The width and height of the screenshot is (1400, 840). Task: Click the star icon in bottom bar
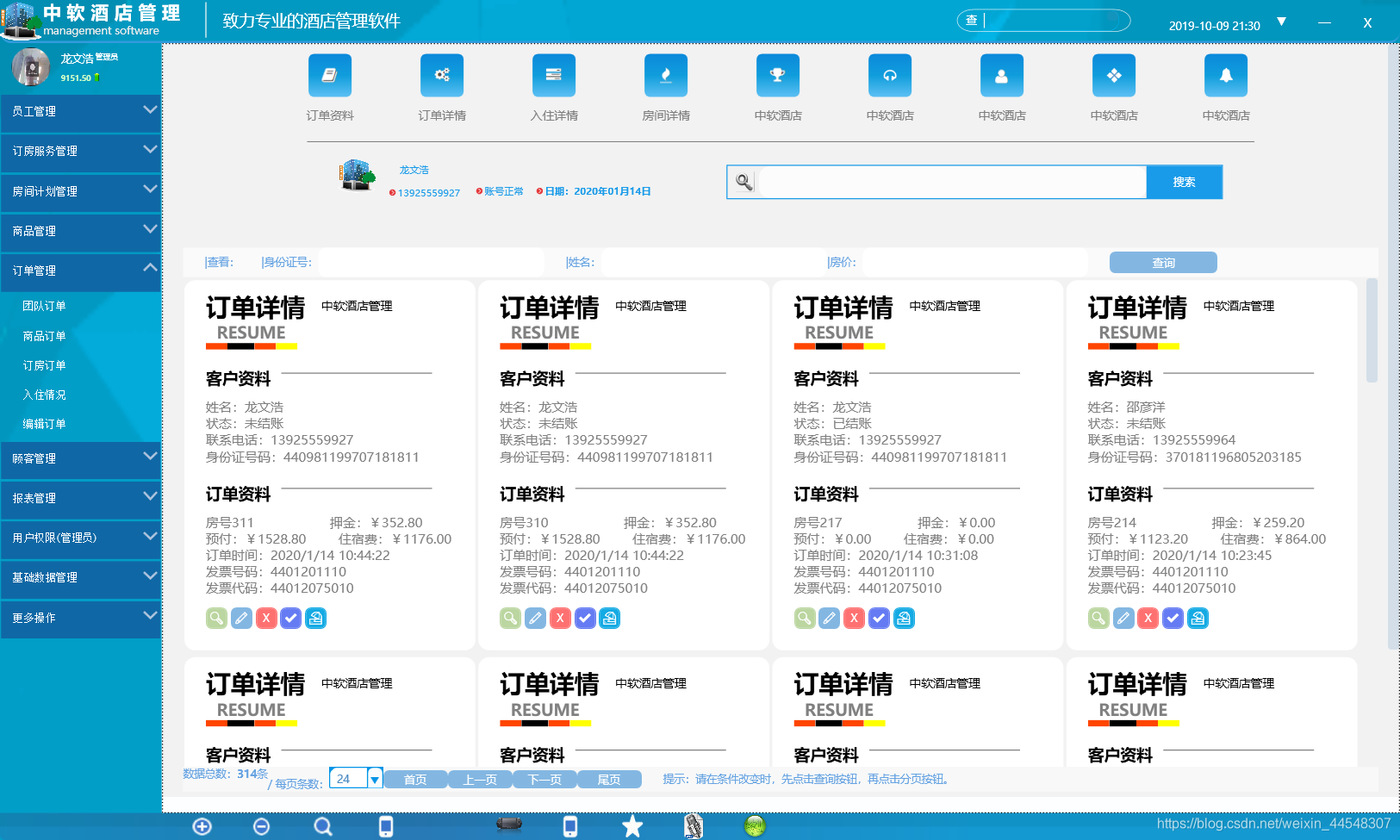(x=632, y=826)
